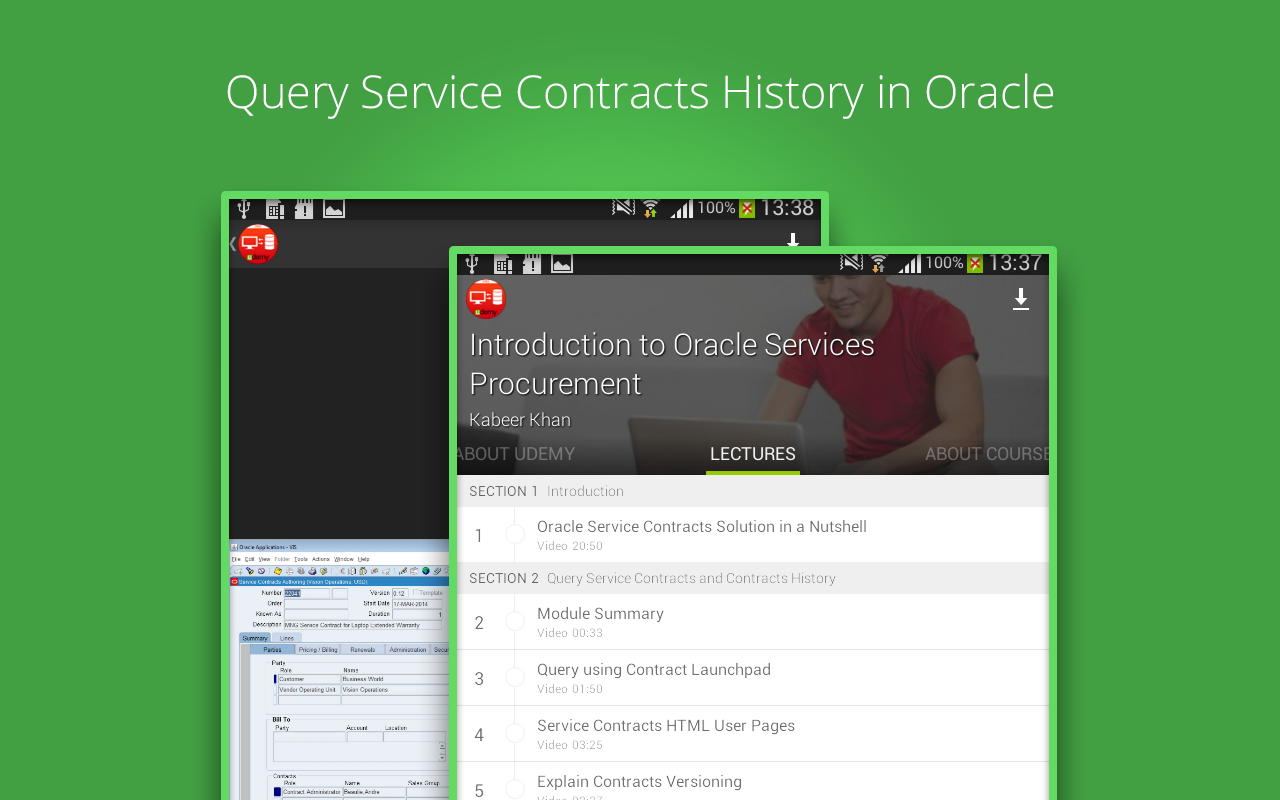Select Pricing / Billing subtab in Oracle form
This screenshot has width=1280, height=800.
click(x=318, y=649)
